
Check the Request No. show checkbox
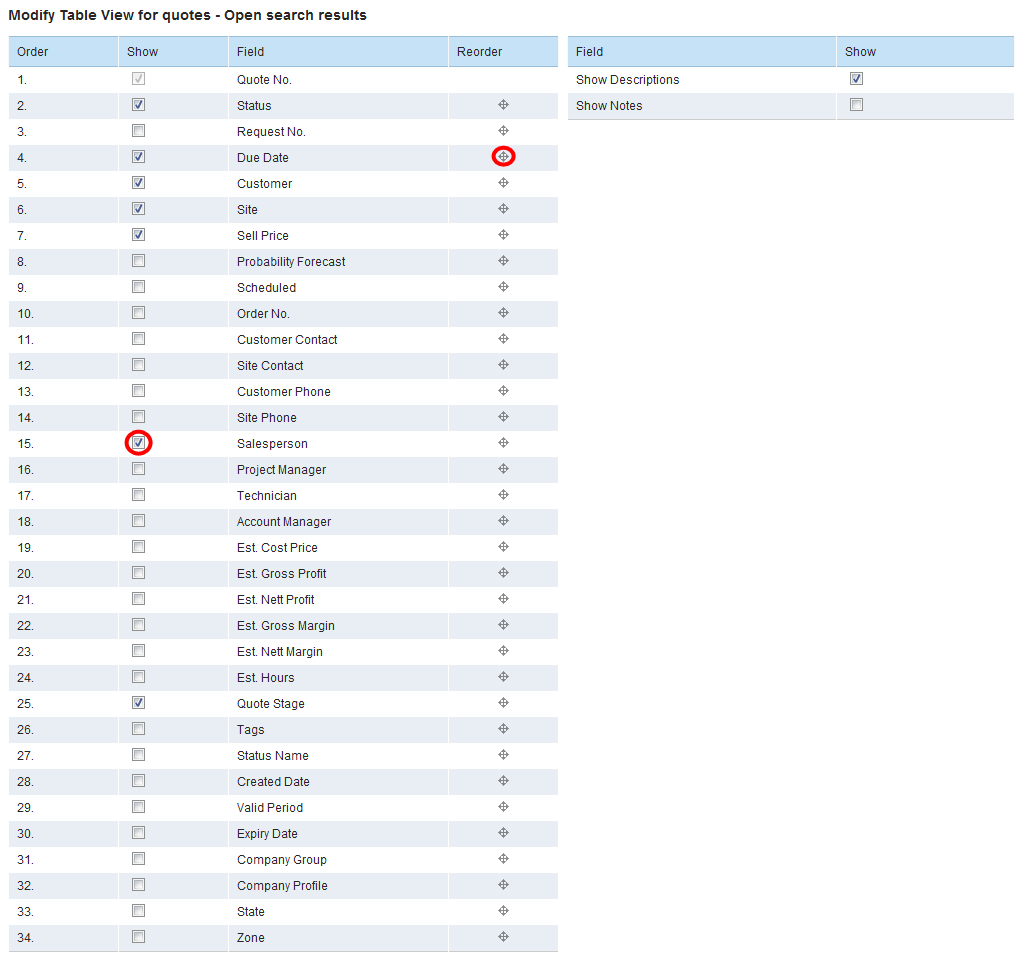(138, 131)
